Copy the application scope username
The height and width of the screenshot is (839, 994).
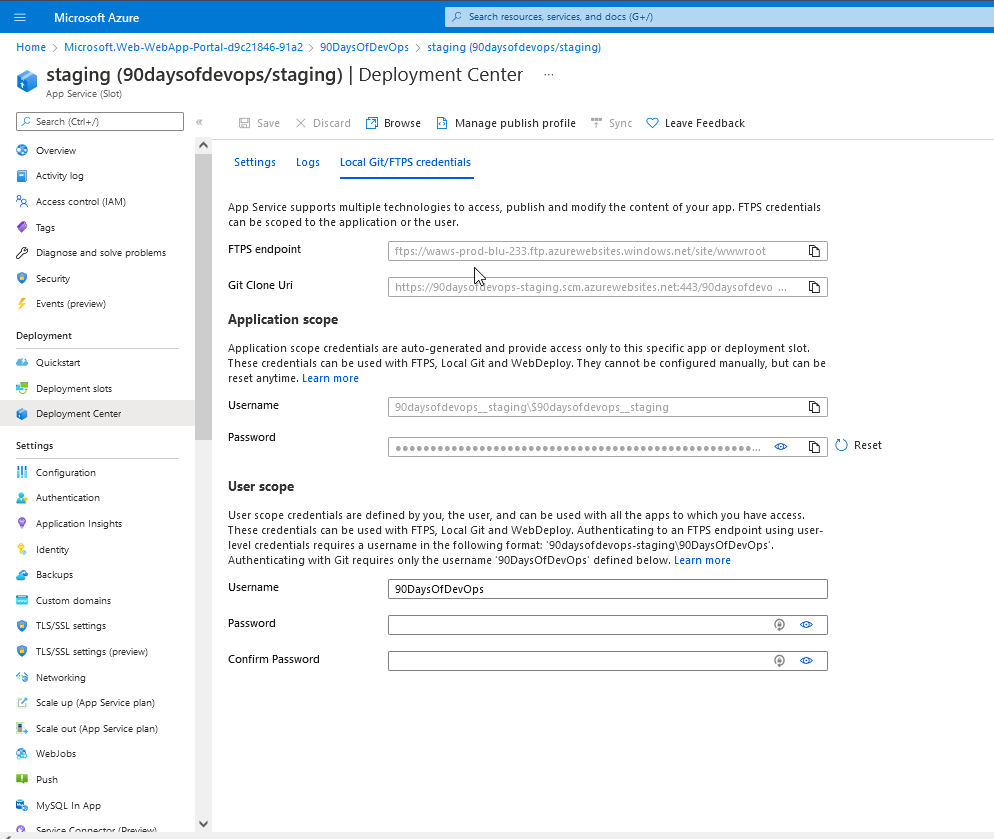[x=814, y=407]
